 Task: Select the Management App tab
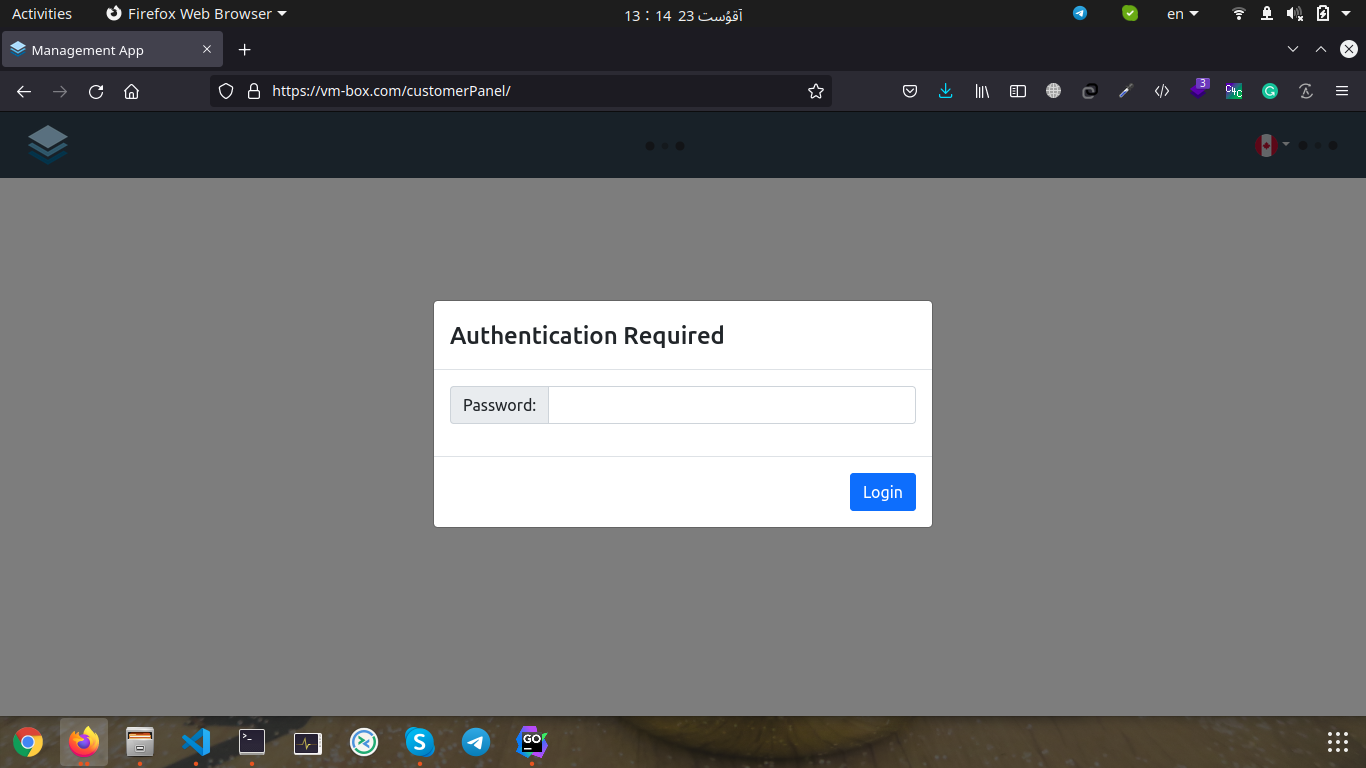[x=100, y=50]
